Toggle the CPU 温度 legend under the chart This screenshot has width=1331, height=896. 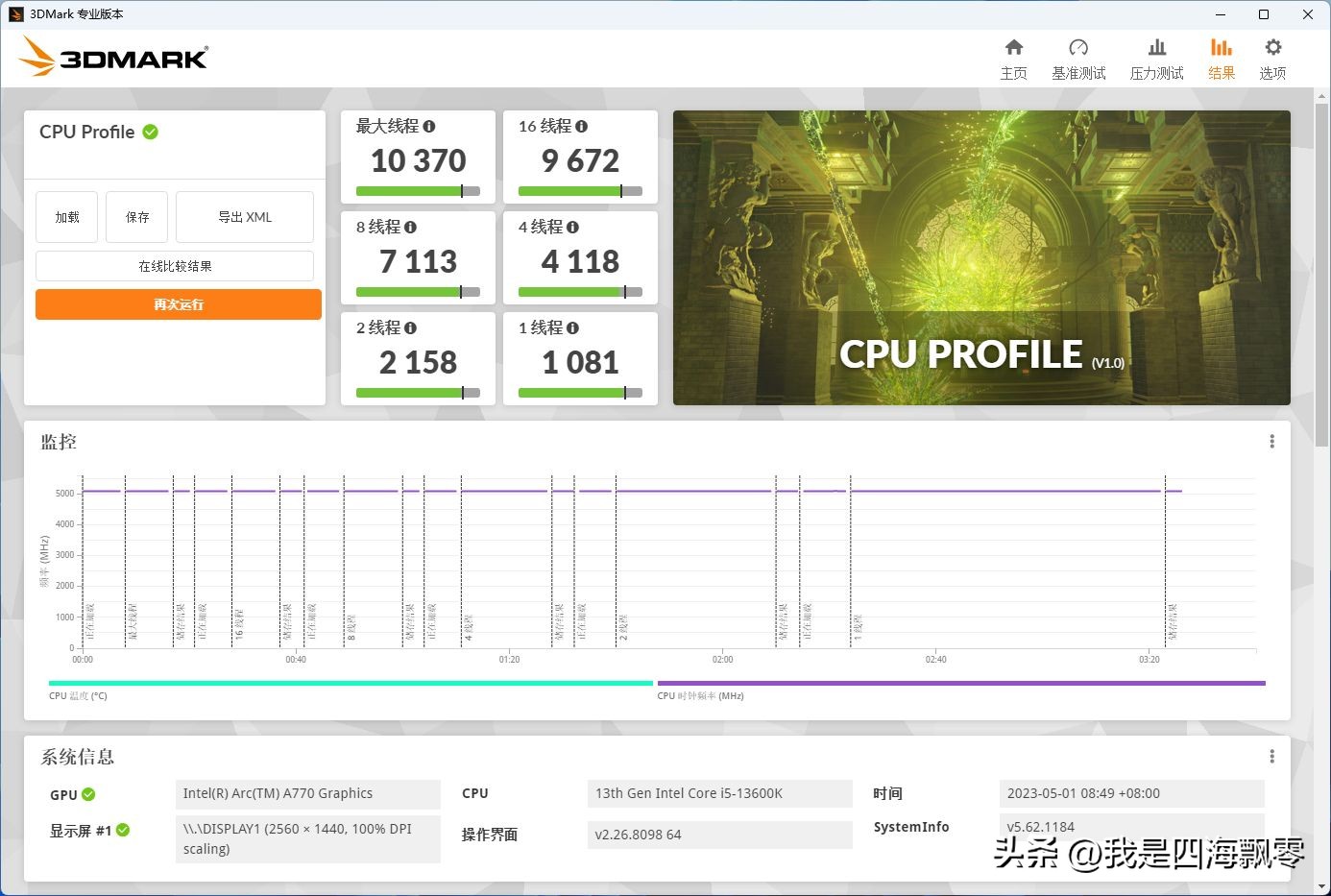pos(79,695)
